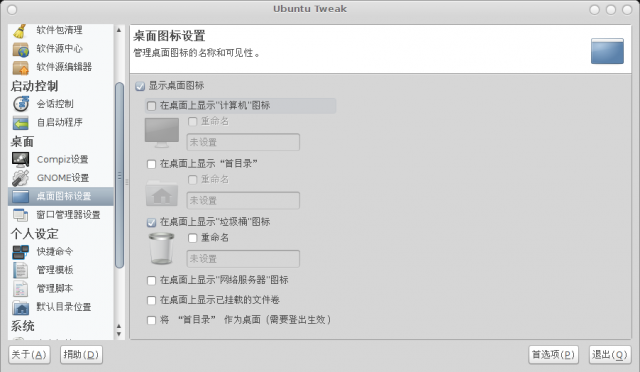
Task: Open 快捷命令 settings
Action: [55, 252]
